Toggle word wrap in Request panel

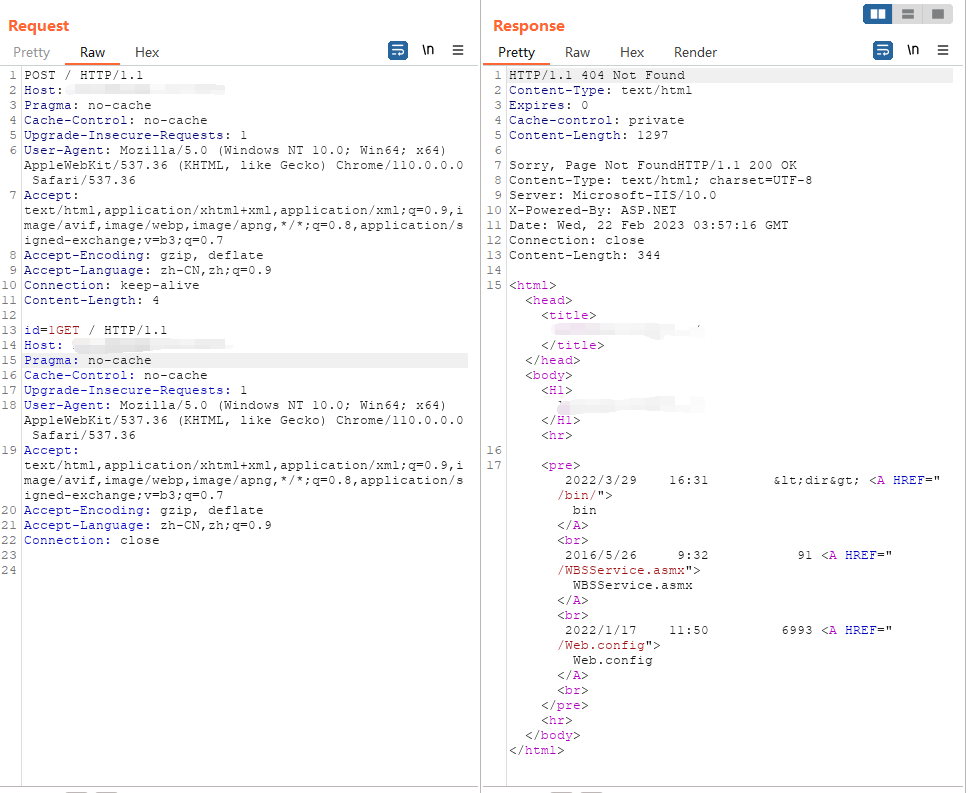(398, 50)
